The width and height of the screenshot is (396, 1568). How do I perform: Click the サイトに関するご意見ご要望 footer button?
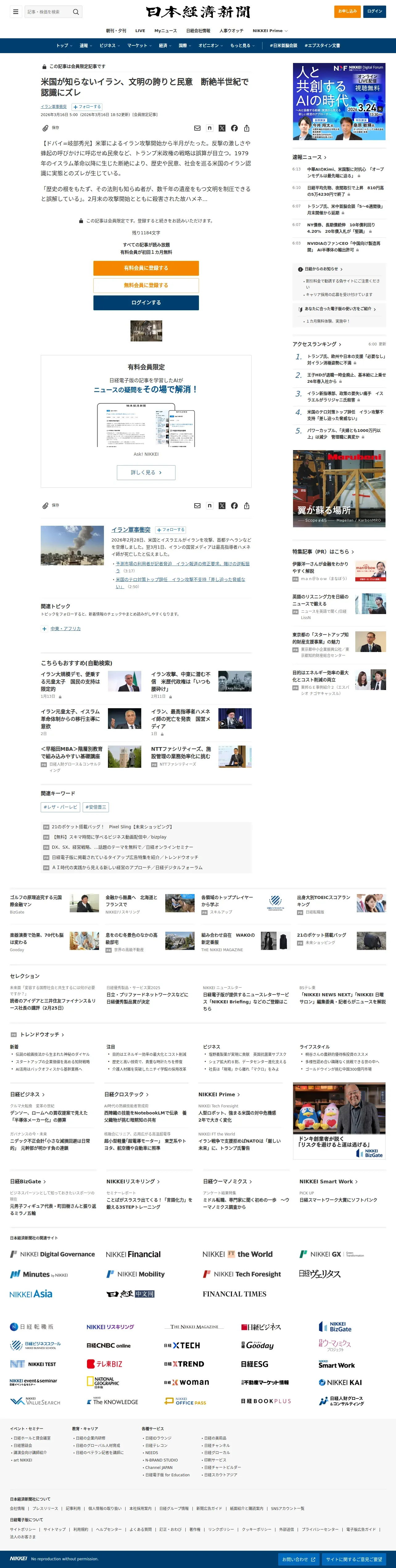pyautogui.click(x=354, y=1559)
